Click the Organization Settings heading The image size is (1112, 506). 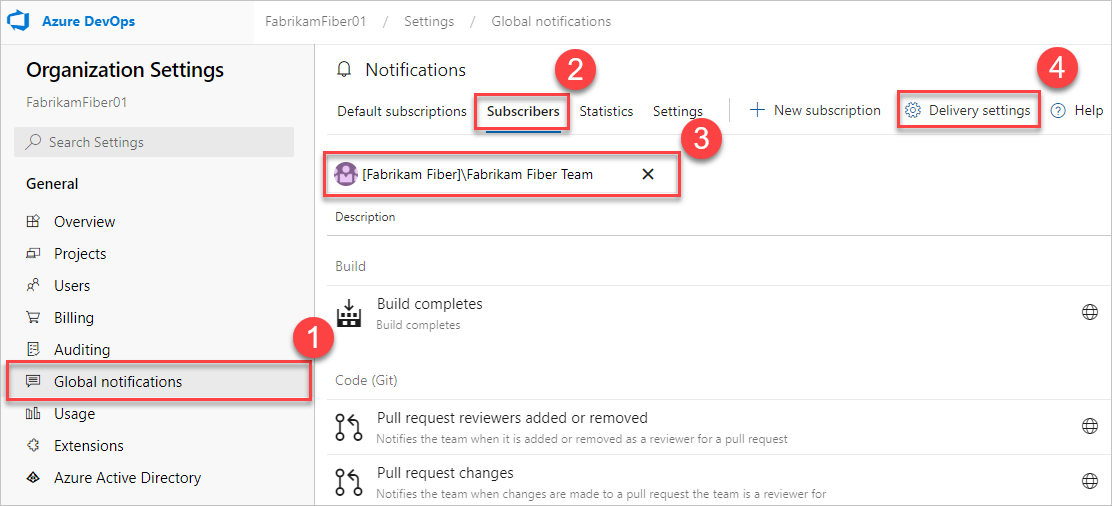[x=125, y=70]
